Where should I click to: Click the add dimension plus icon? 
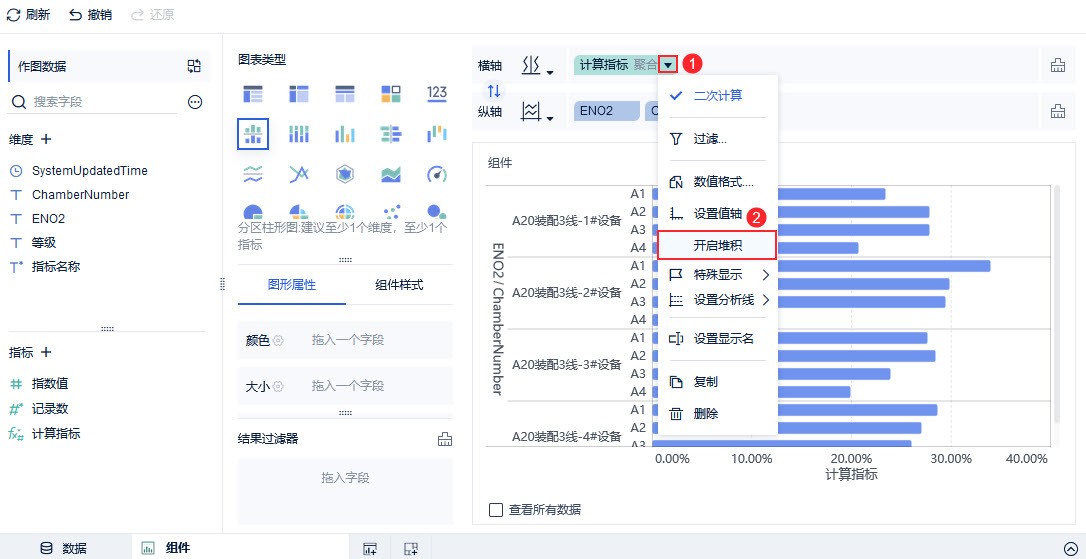[46, 139]
